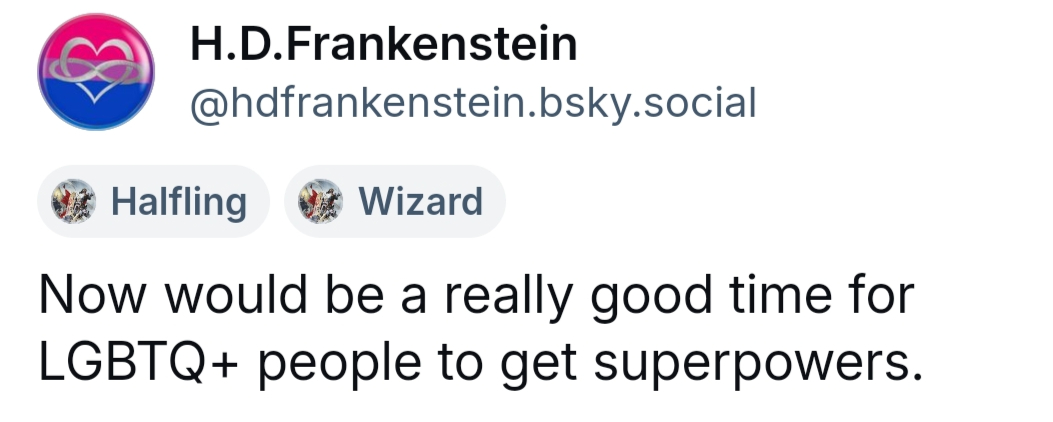Open the post about LGBTQ+ superpowers
1053x422 pixels.
478,330
